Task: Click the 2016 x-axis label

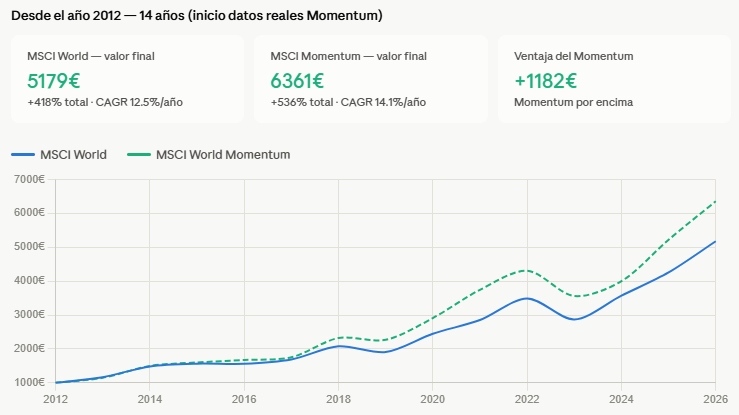Action: click(x=244, y=399)
